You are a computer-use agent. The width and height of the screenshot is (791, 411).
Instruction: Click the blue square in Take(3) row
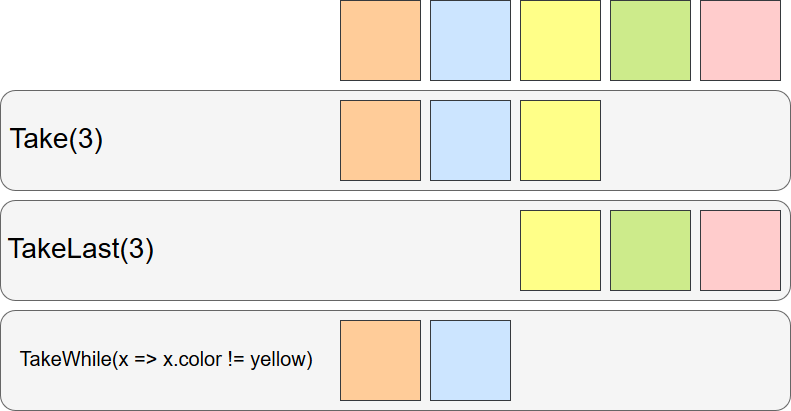click(470, 140)
